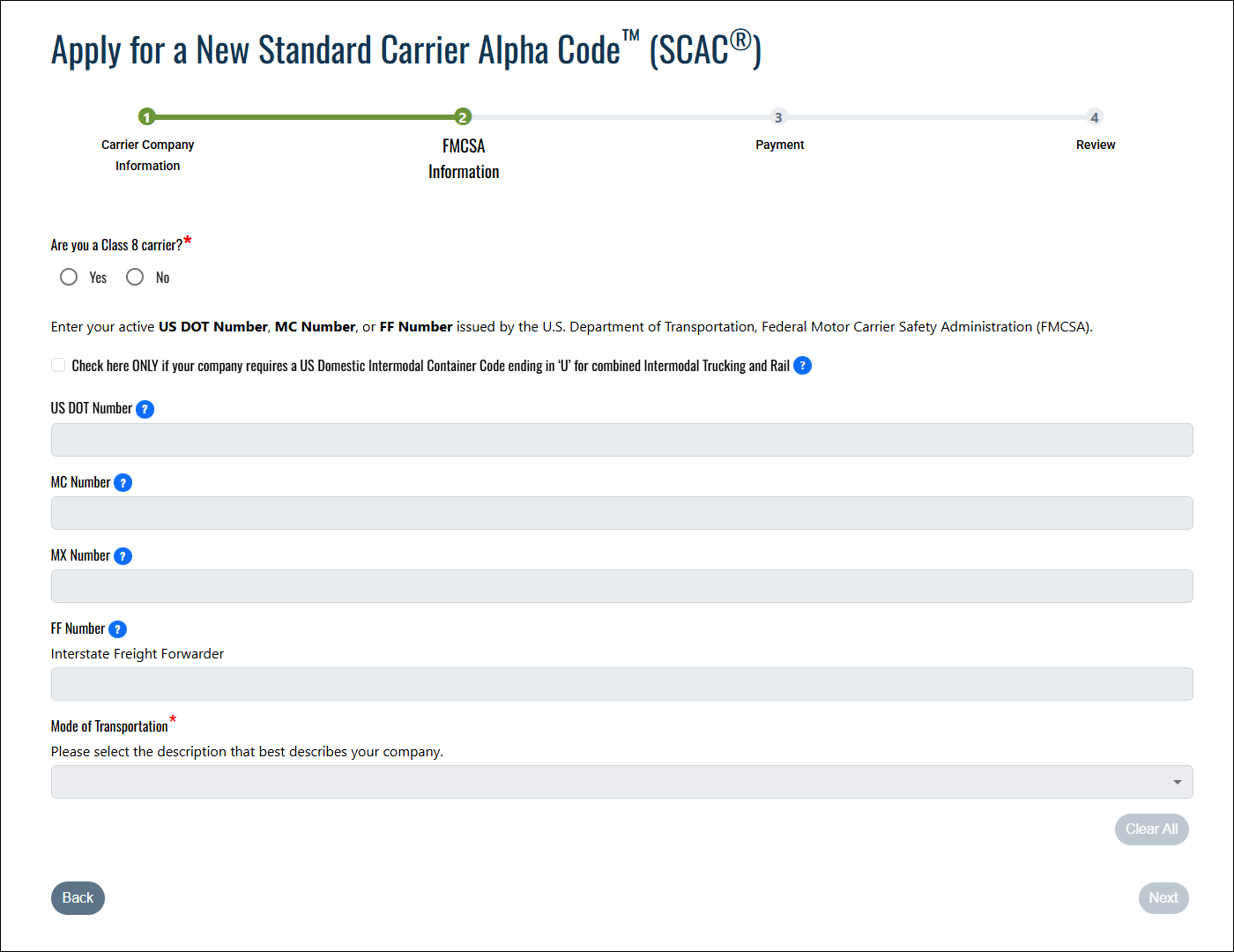Click the help icon beside US DOT Number

[x=145, y=409]
